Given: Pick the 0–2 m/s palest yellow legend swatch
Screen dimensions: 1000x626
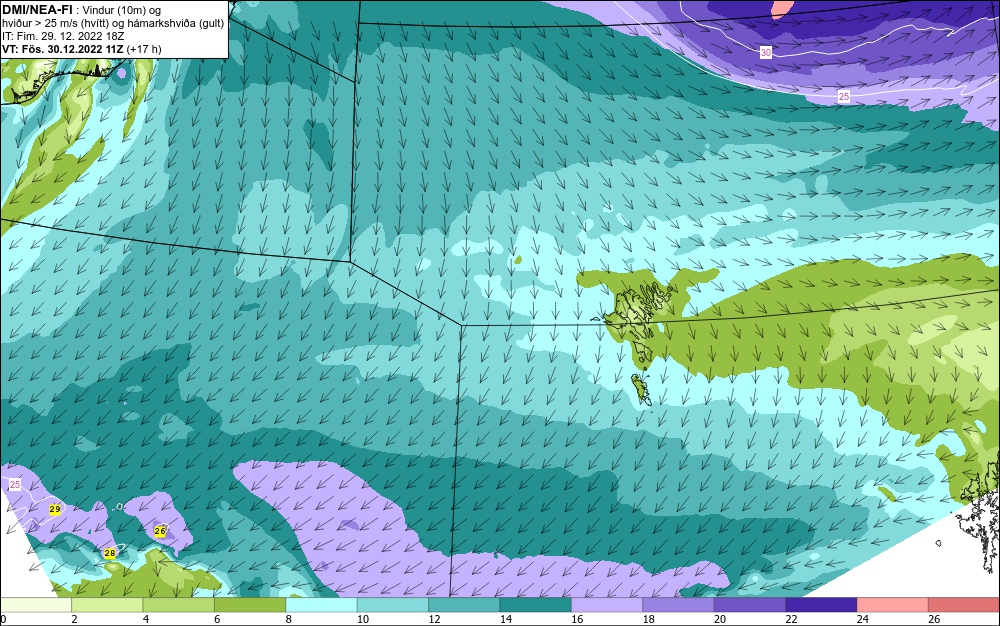Looking at the screenshot, I should (x=36, y=605).
